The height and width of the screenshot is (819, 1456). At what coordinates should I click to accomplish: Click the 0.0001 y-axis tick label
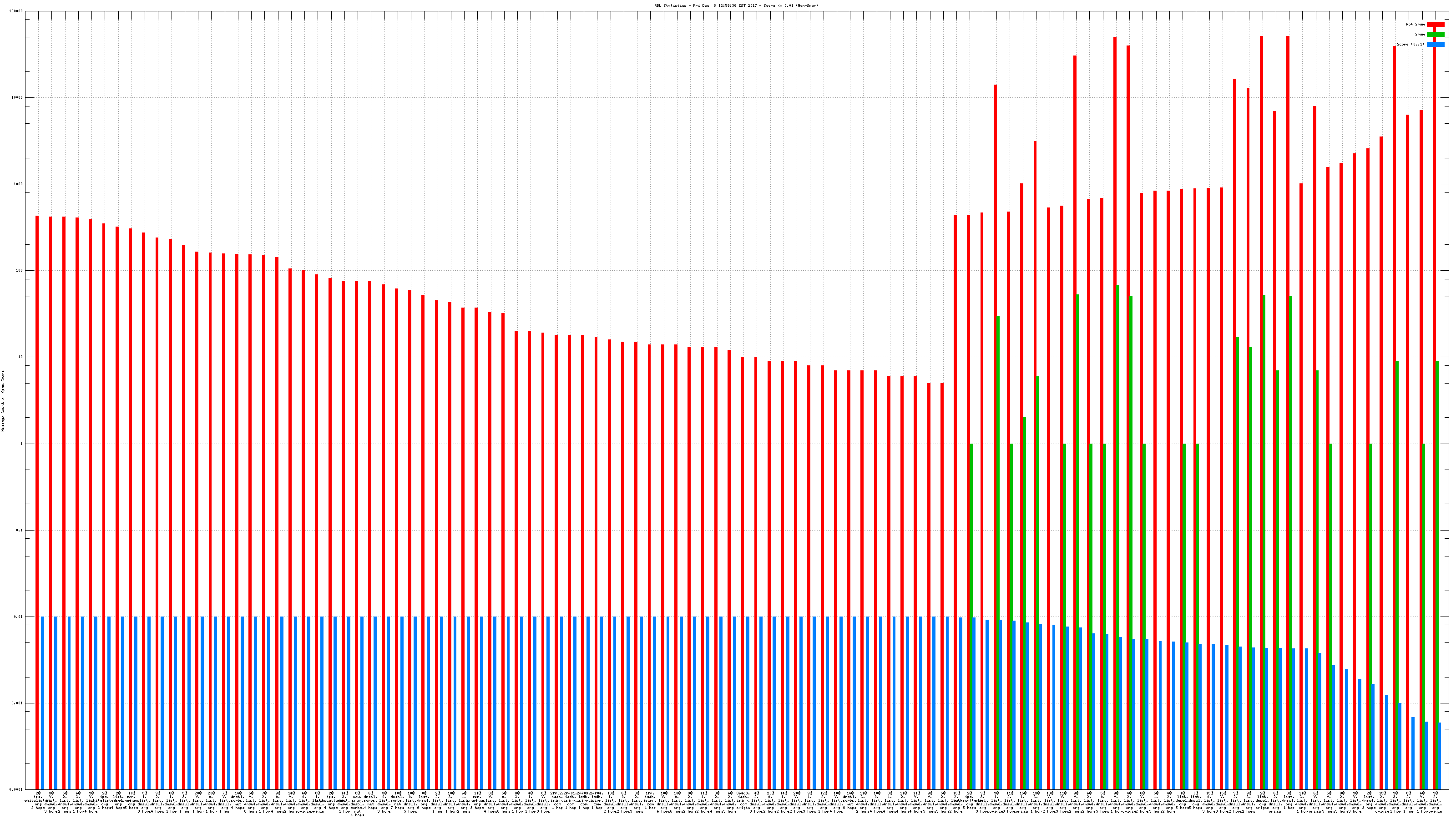coord(16,789)
